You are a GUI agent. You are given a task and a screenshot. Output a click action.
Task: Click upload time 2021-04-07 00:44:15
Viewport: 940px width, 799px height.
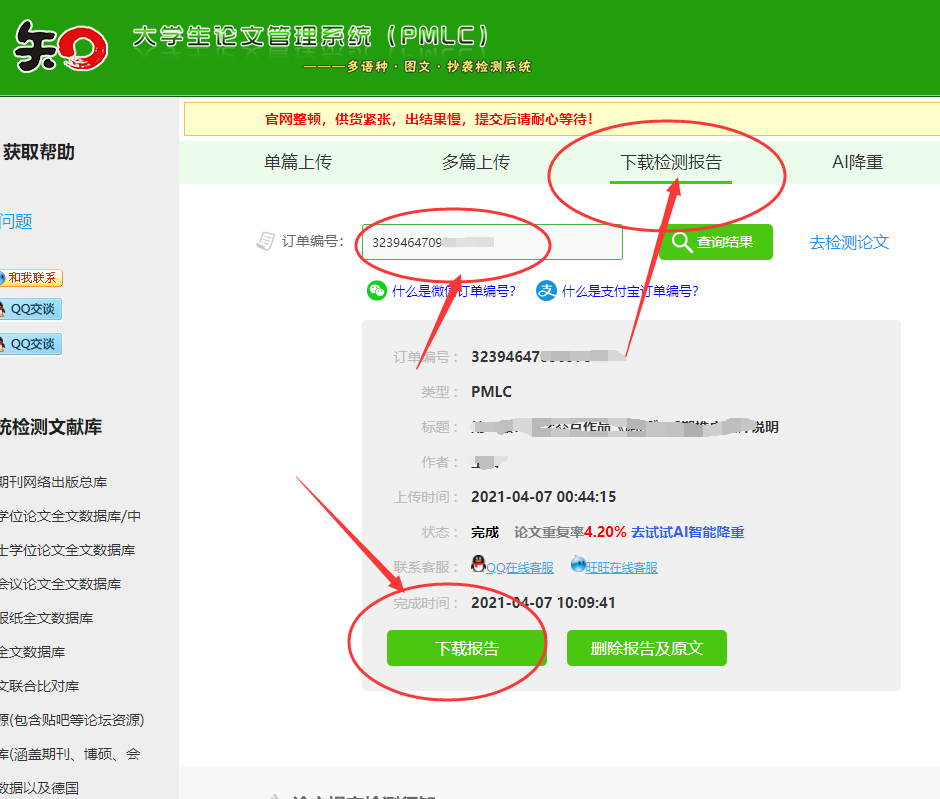point(543,497)
